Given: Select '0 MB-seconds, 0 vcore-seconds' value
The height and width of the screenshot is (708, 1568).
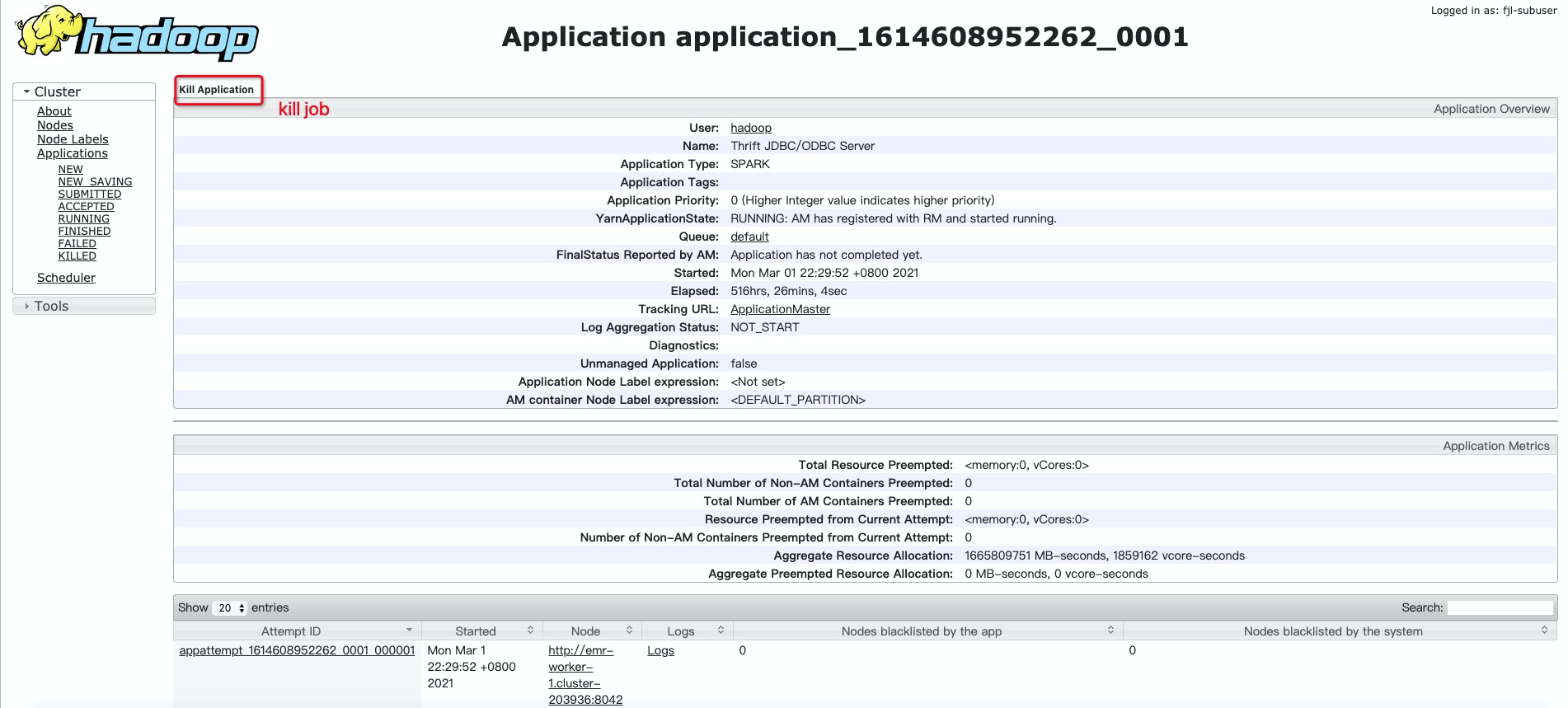Looking at the screenshot, I should point(1056,574).
